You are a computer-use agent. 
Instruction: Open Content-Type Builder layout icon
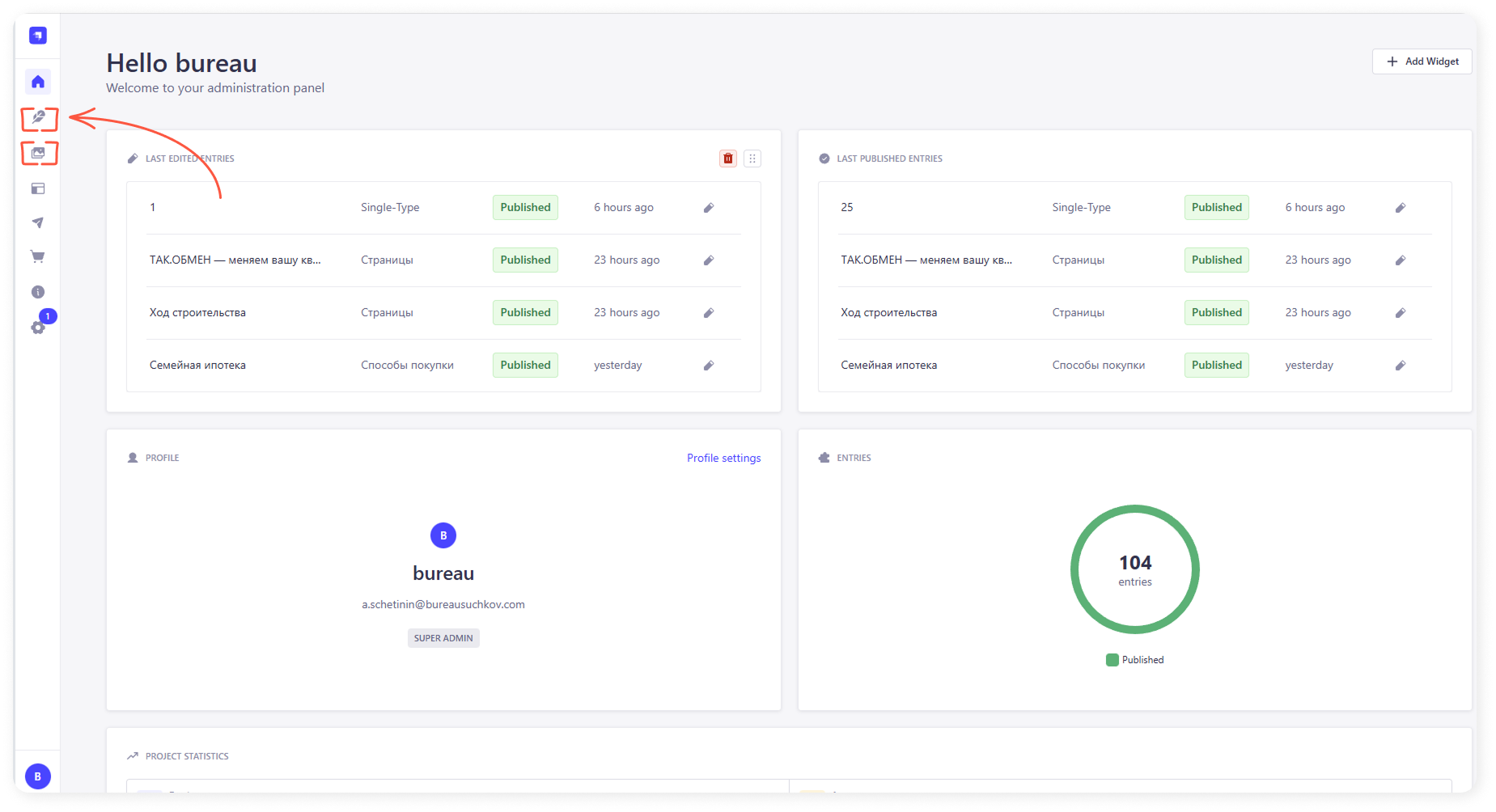coord(38,188)
